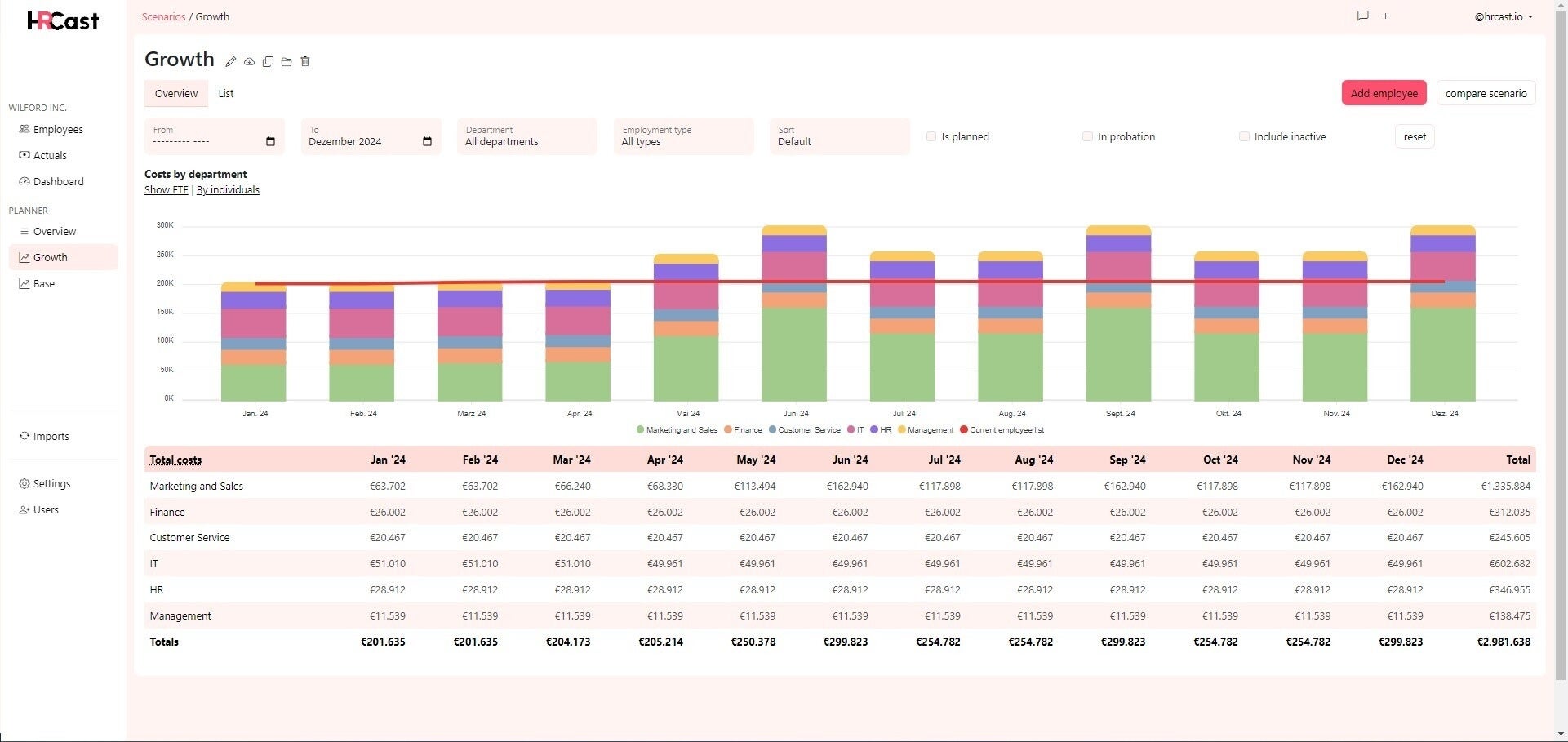The height and width of the screenshot is (742, 1568).
Task: Click the HRCast logo
Action: [63, 20]
